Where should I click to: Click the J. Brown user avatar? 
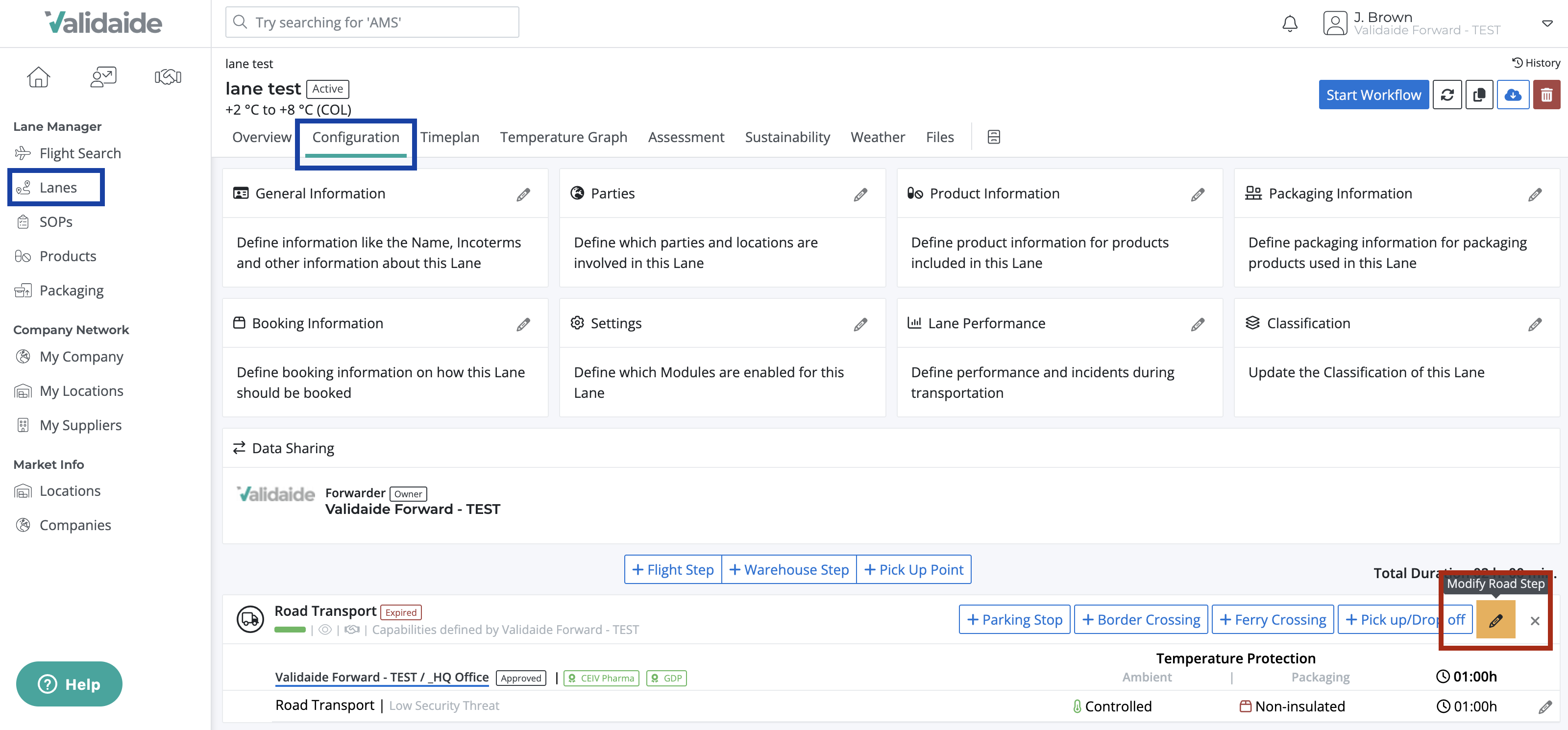pyautogui.click(x=1334, y=24)
